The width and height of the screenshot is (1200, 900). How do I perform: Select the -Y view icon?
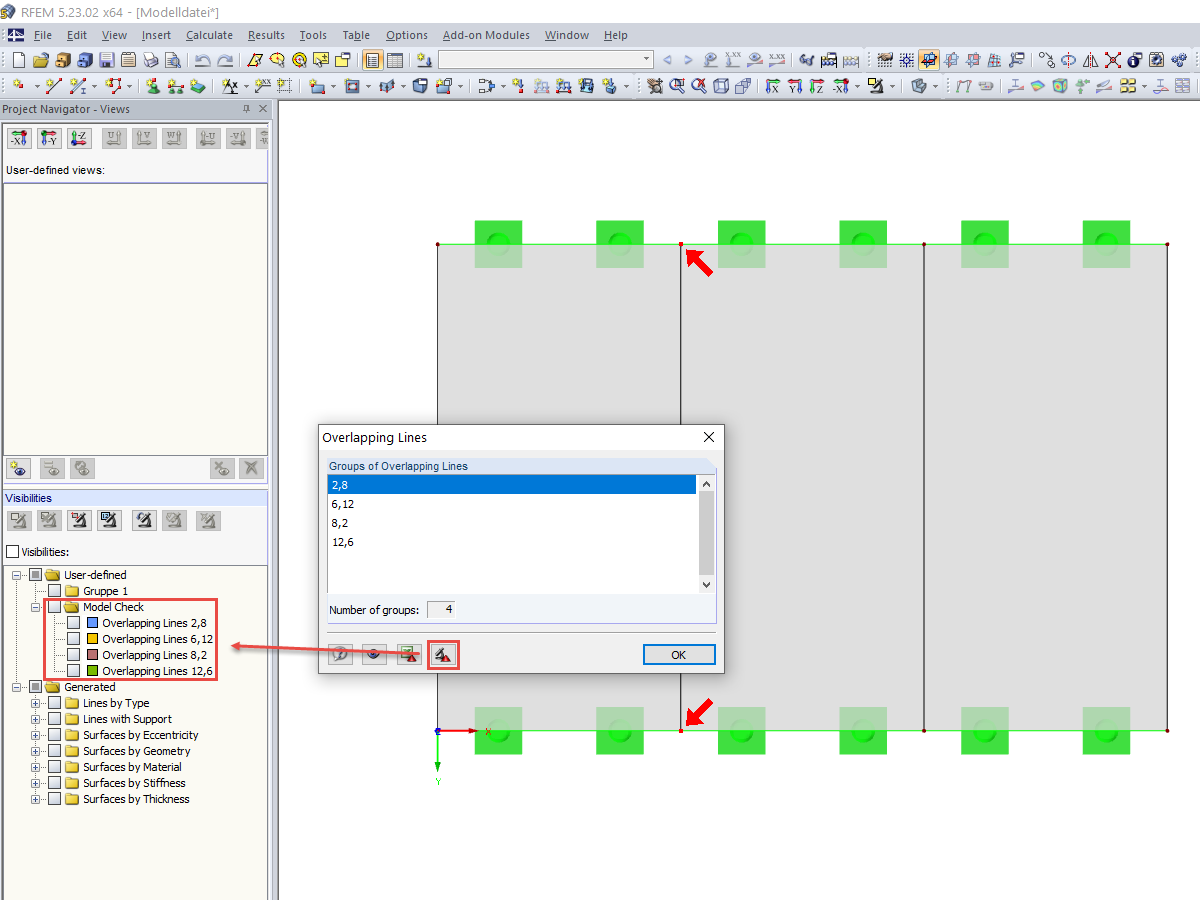coord(48,138)
